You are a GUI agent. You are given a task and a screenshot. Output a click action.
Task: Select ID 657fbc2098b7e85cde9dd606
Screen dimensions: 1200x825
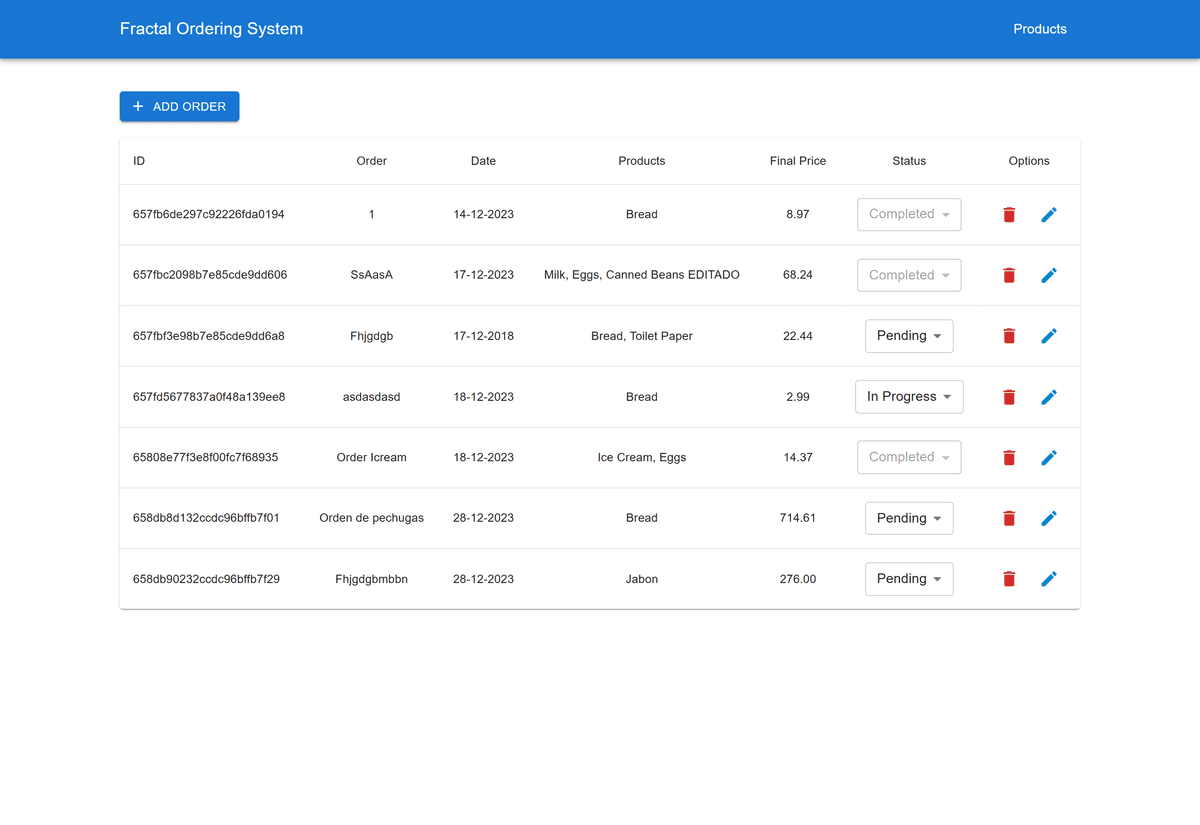pyautogui.click(x=210, y=275)
